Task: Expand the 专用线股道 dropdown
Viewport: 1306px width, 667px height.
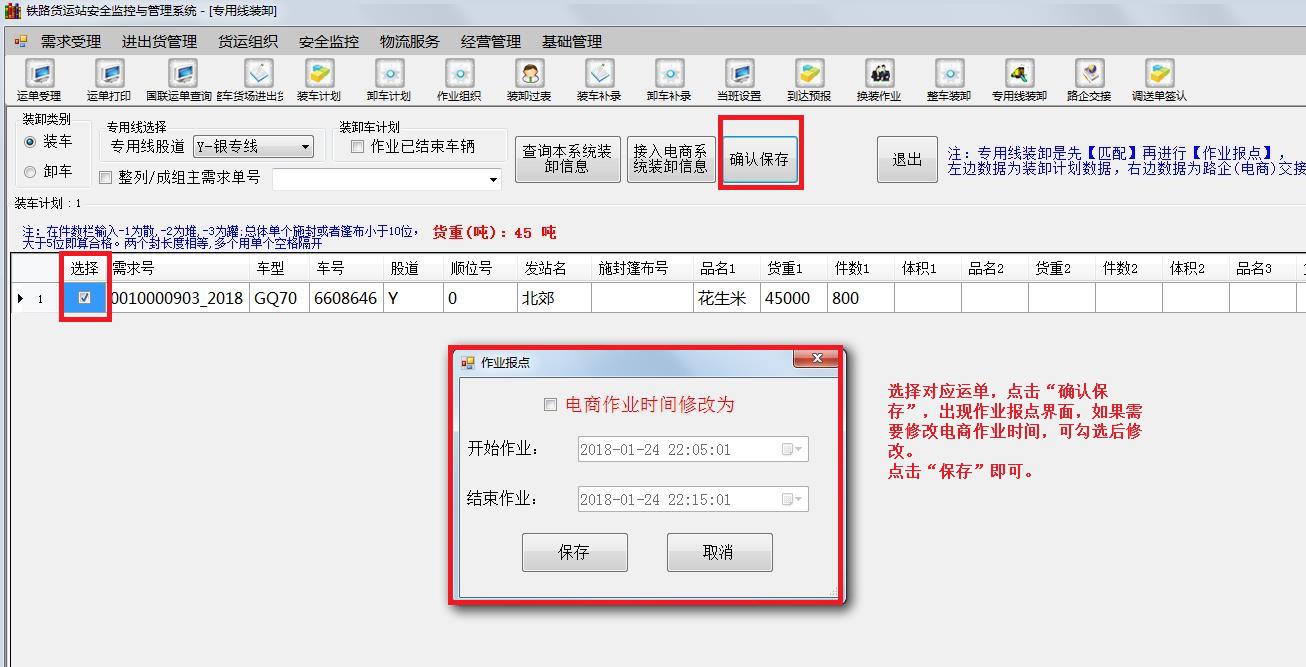Action: coord(305,147)
